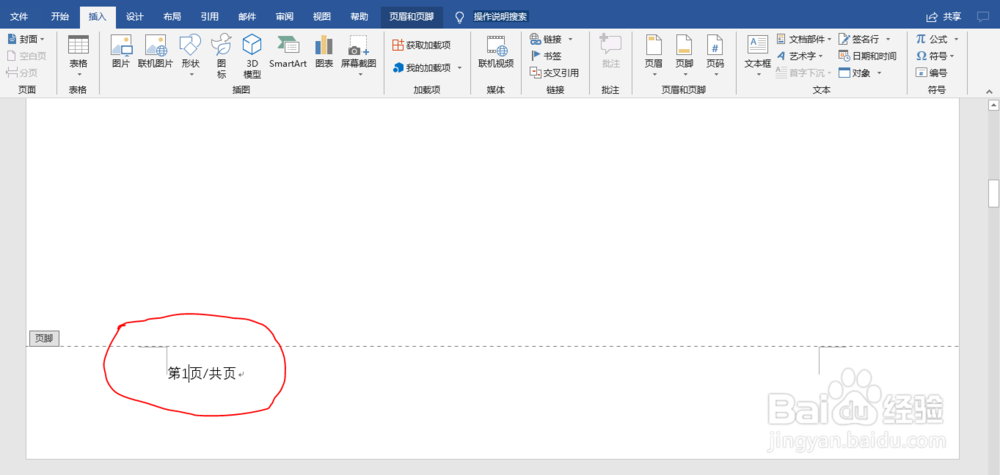Click the 页脚 footer label tag

(x=44, y=339)
